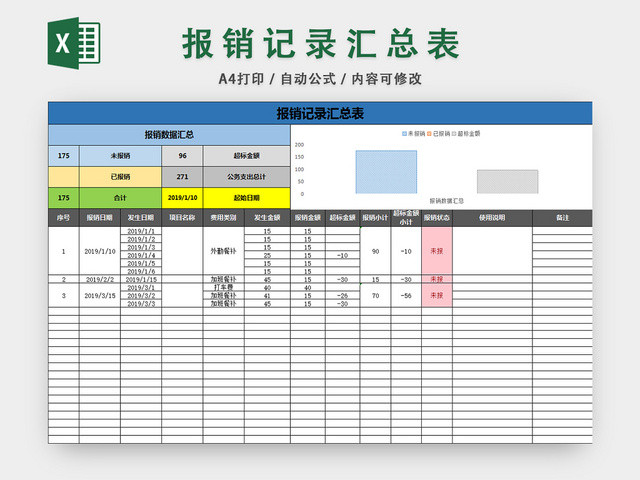The height and width of the screenshot is (480, 640).
Task: Select the 超标金额小计 column header
Action: 406,218
